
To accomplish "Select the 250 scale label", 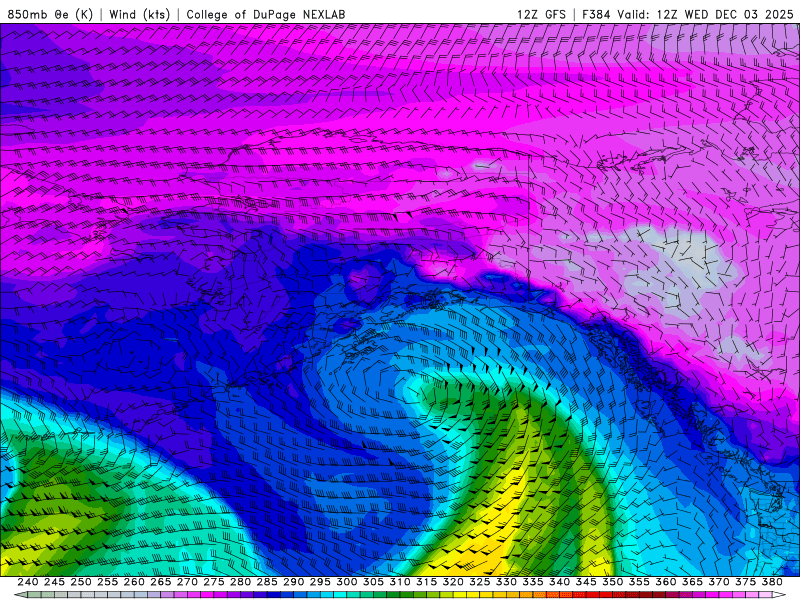I will click(81, 582).
